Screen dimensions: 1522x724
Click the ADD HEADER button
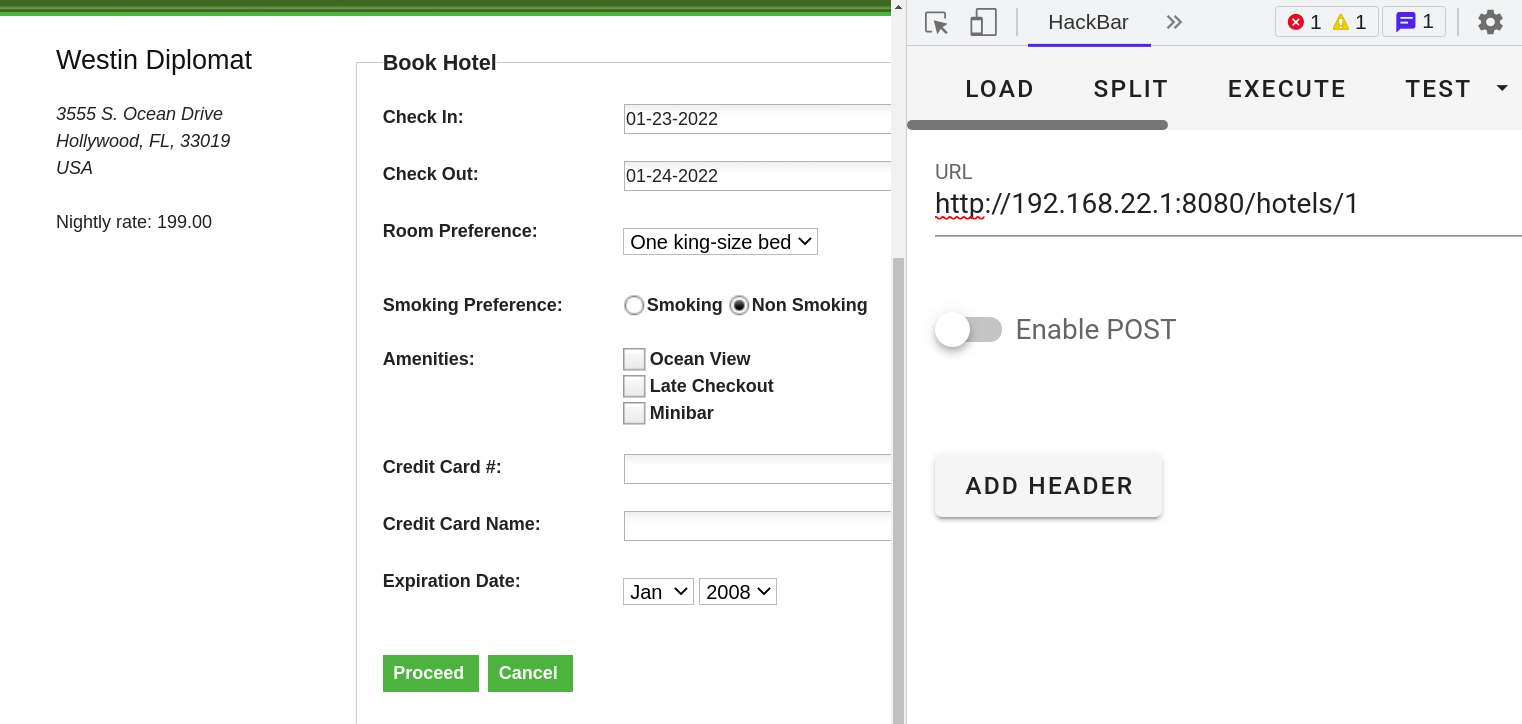(x=1049, y=486)
